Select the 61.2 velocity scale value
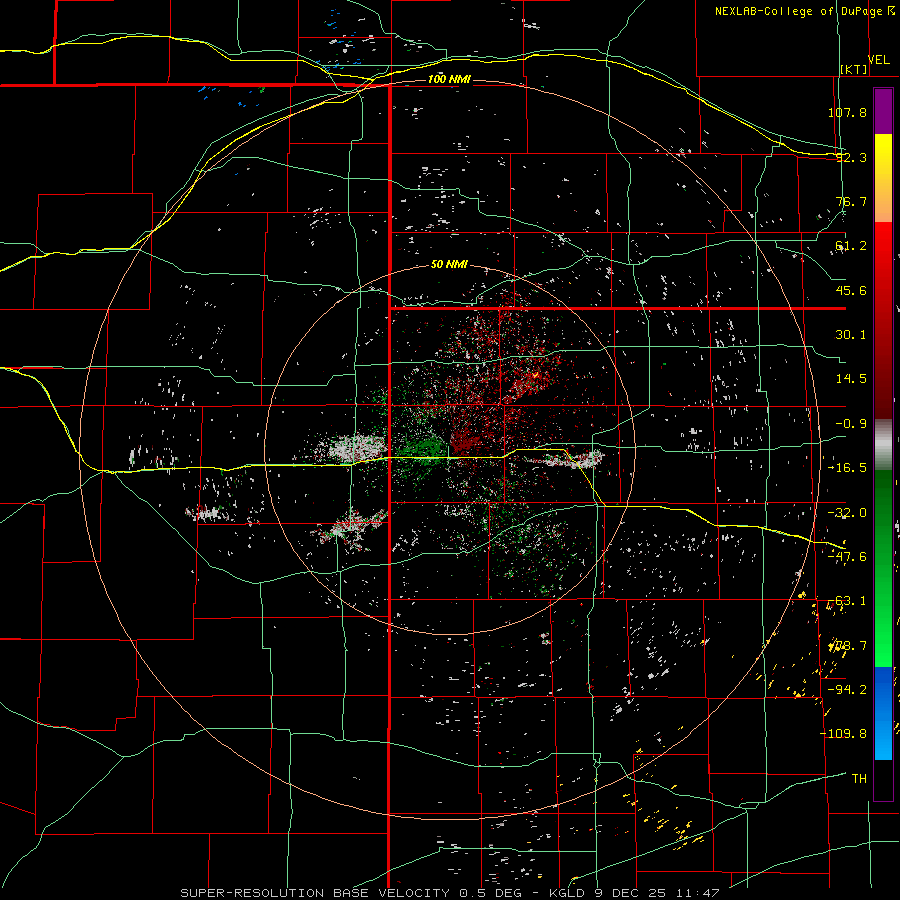This screenshot has width=900, height=900. (x=851, y=246)
